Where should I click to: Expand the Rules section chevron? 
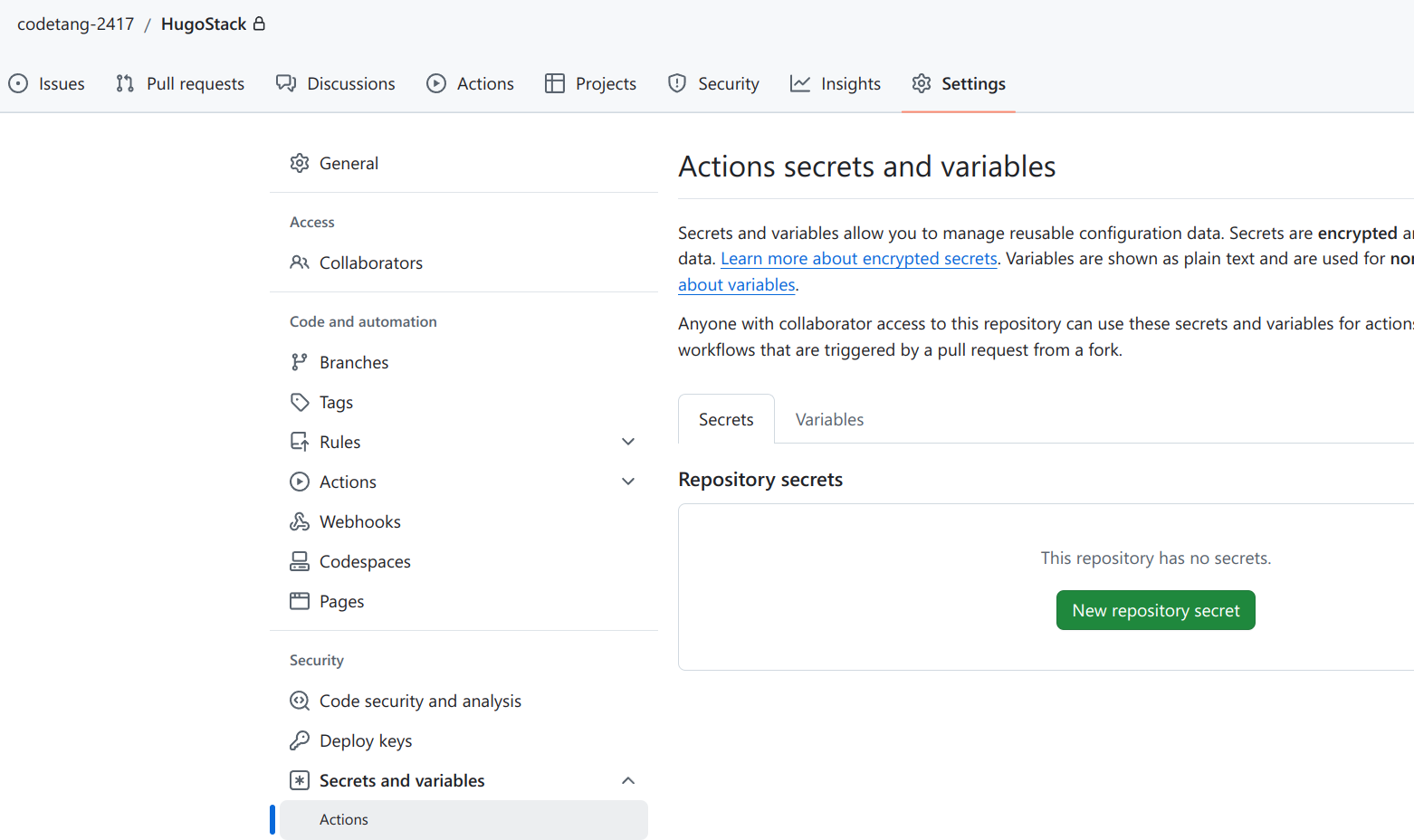point(628,443)
